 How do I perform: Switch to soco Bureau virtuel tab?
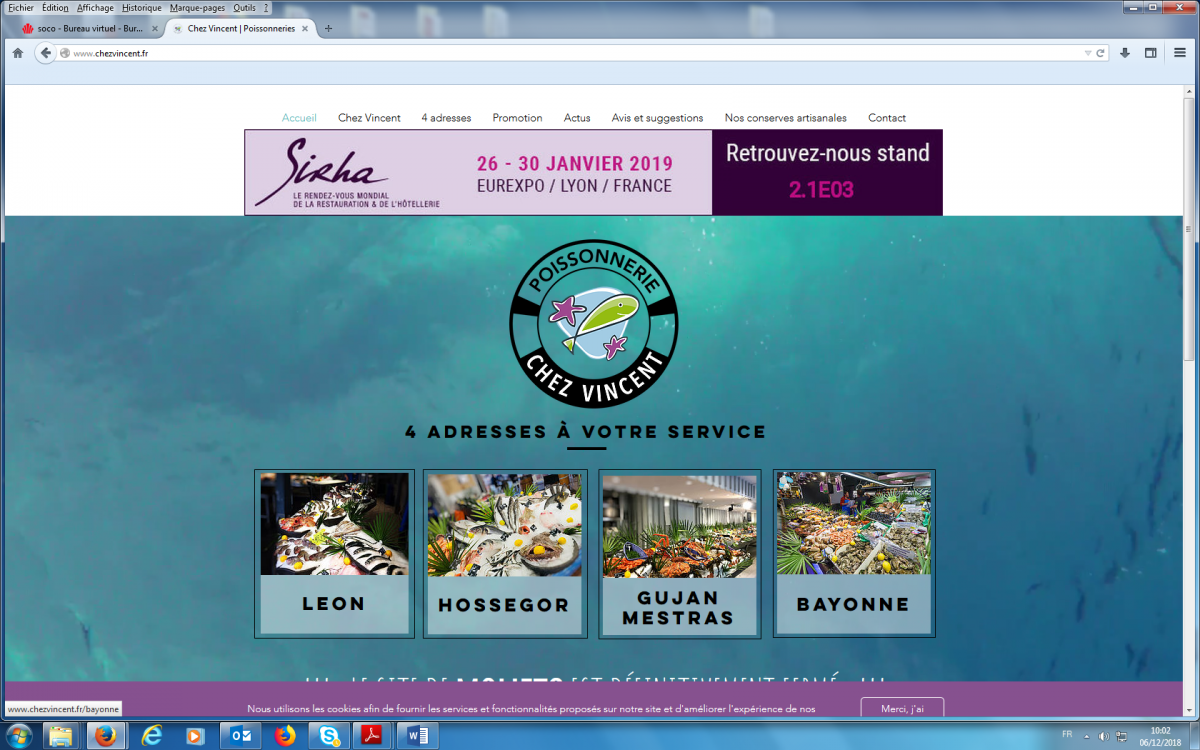pos(89,28)
